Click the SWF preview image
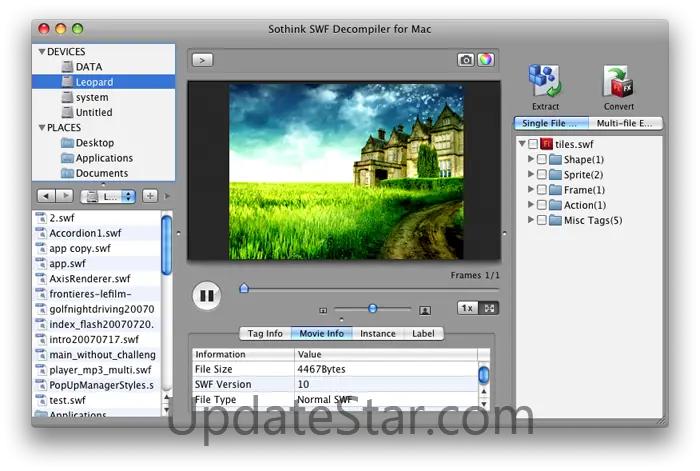700x471 pixels. (x=346, y=171)
